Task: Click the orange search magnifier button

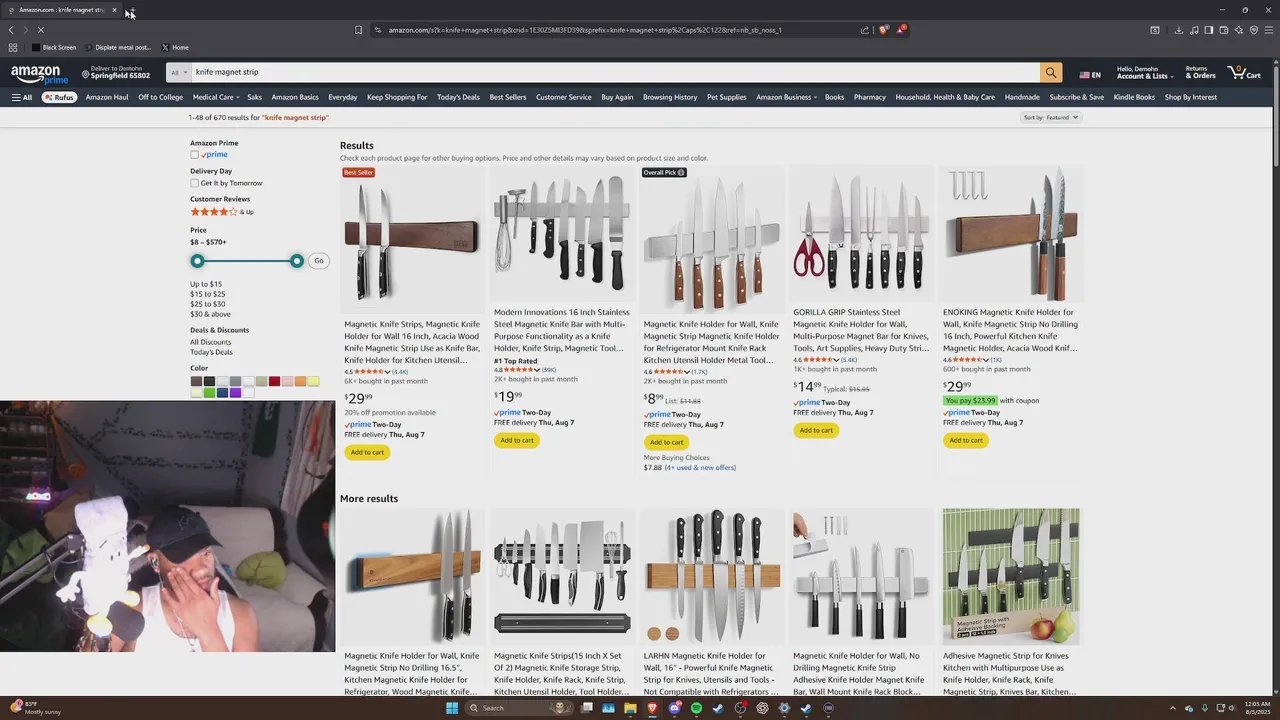Action: coord(1050,72)
